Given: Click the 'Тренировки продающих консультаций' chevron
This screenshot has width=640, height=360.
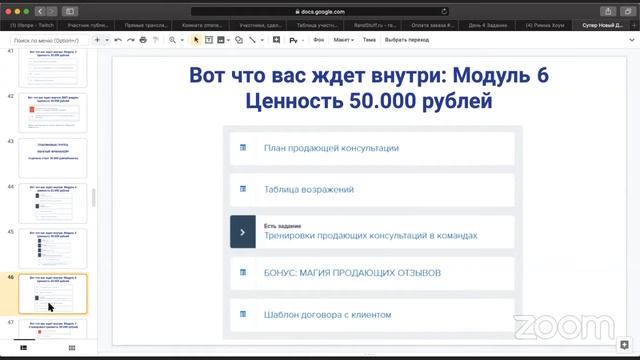Looking at the screenshot, I should click(x=242, y=232).
